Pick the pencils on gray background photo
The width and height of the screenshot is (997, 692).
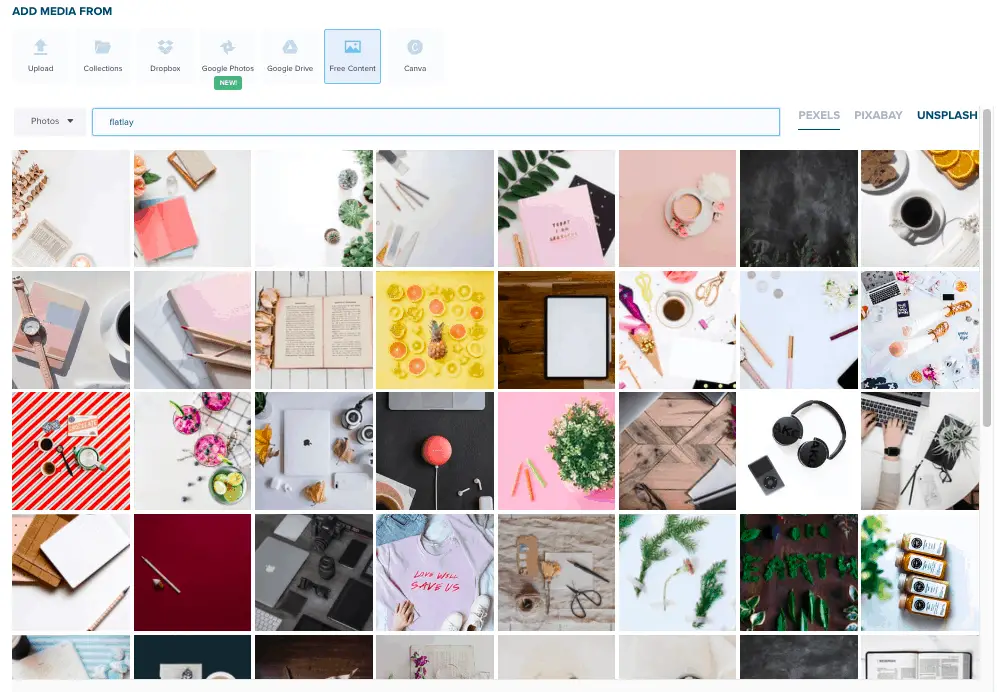point(435,209)
